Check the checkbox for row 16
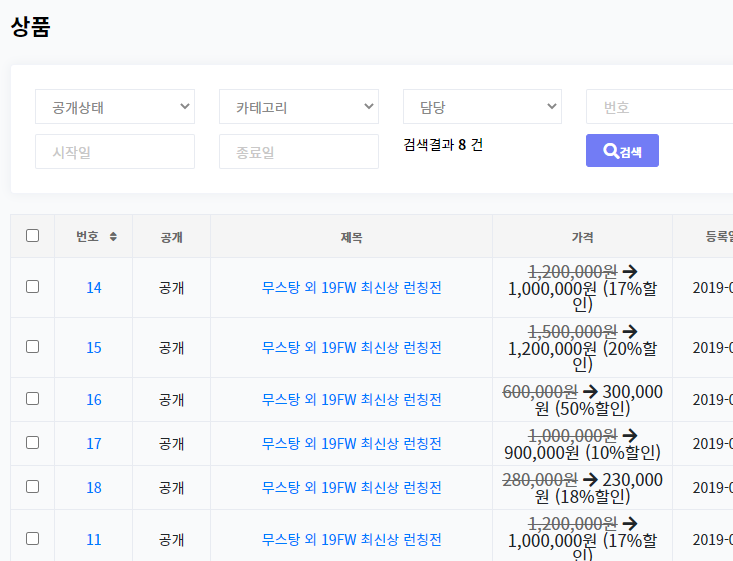The image size is (733, 561). pos(32,399)
